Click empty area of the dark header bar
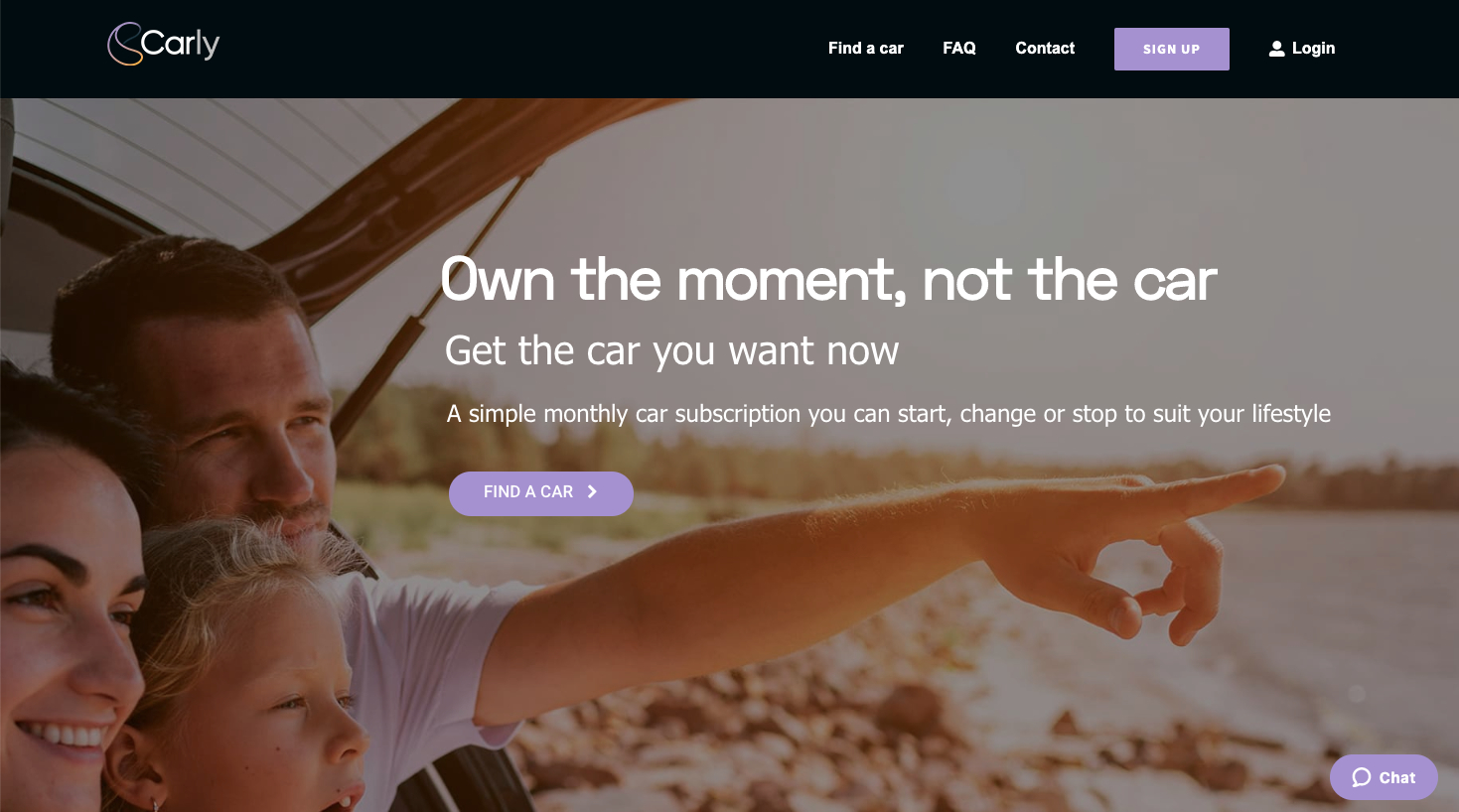Image resolution: width=1459 pixels, height=812 pixels. click(x=516, y=49)
